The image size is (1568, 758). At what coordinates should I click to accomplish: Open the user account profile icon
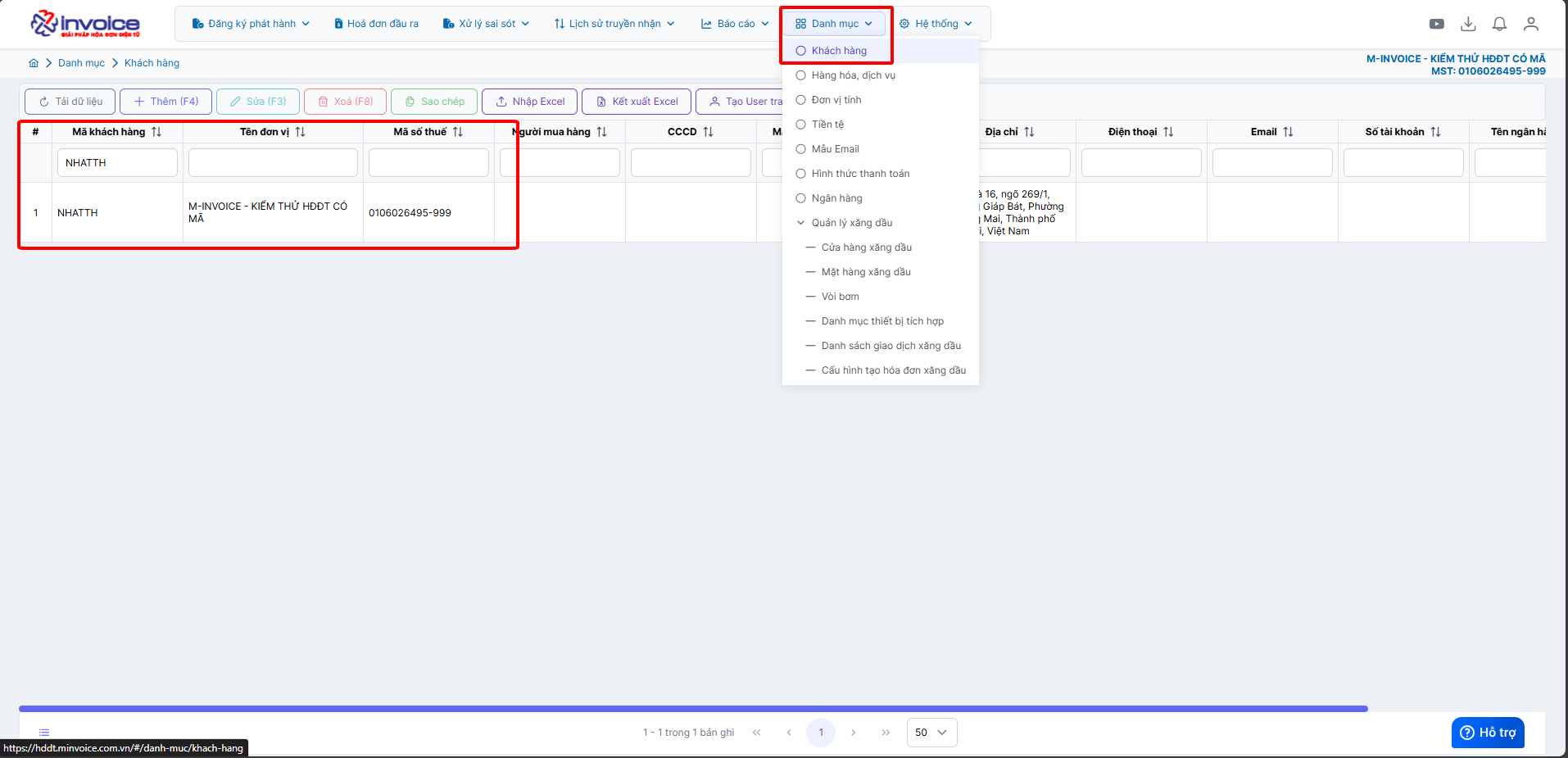[x=1530, y=24]
